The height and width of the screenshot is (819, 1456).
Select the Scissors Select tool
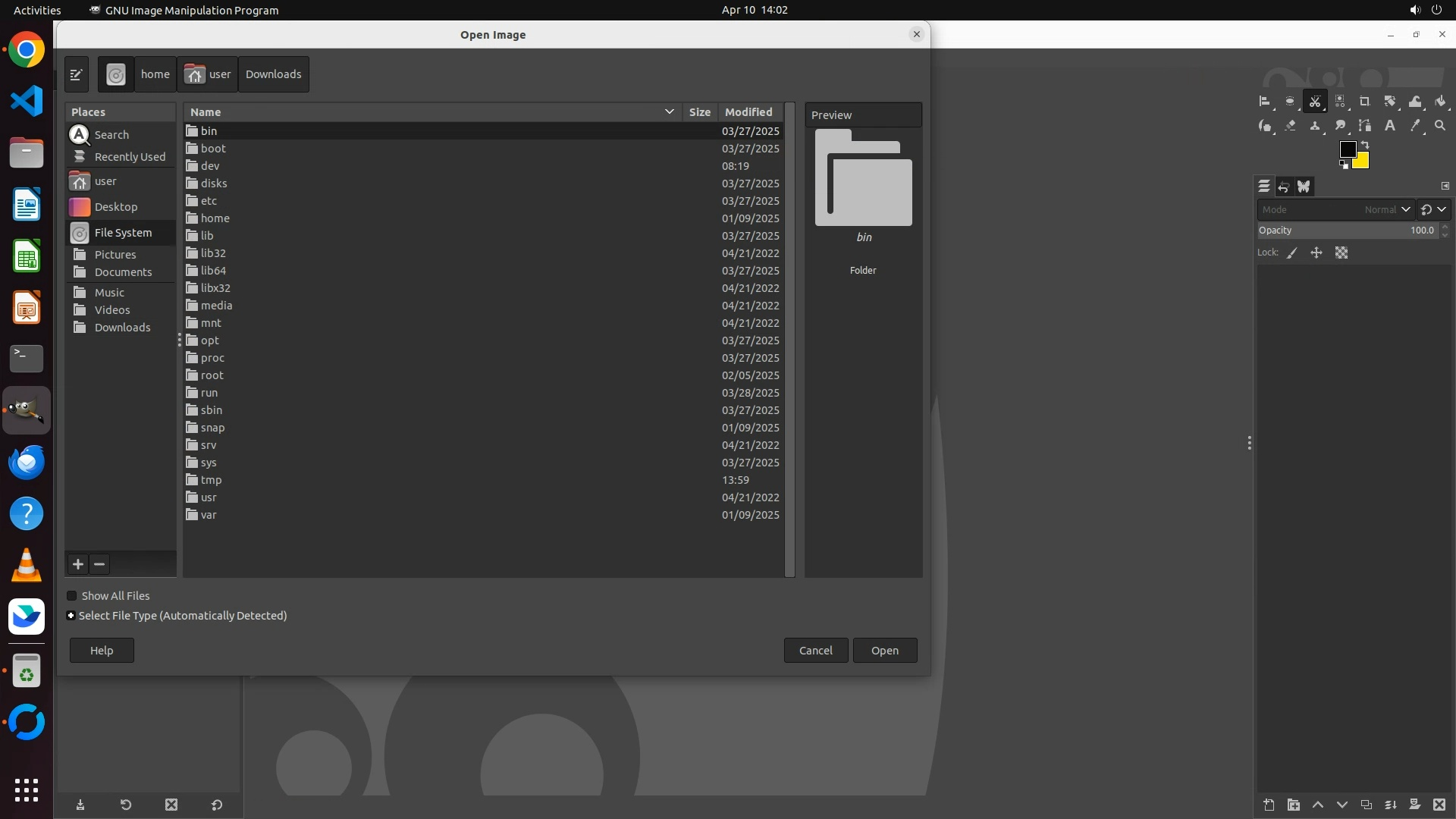coord(1315,102)
